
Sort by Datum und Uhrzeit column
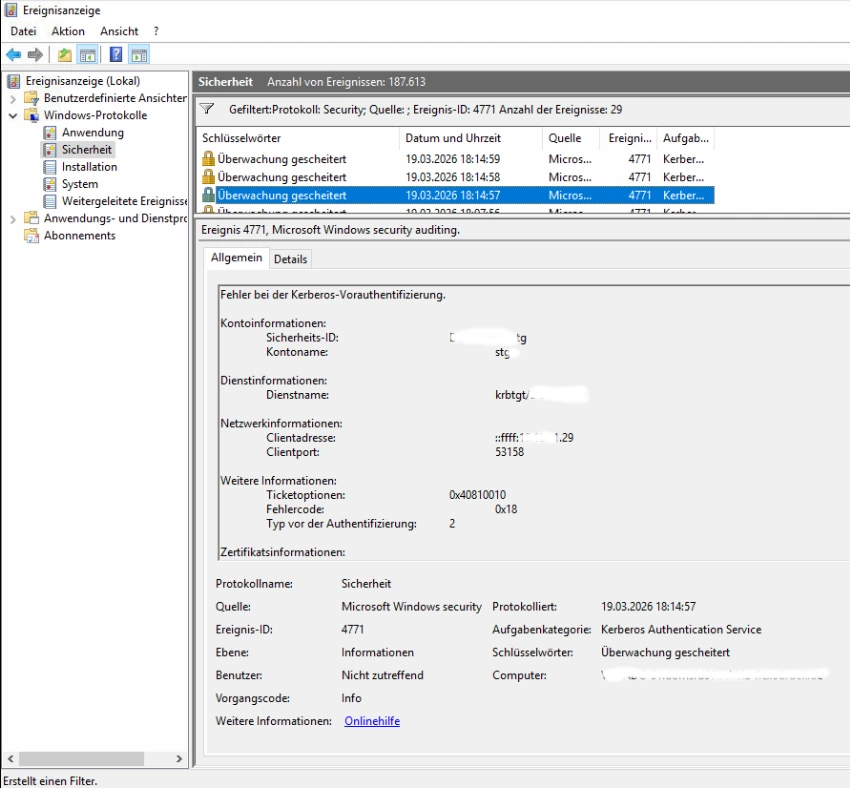click(471, 138)
